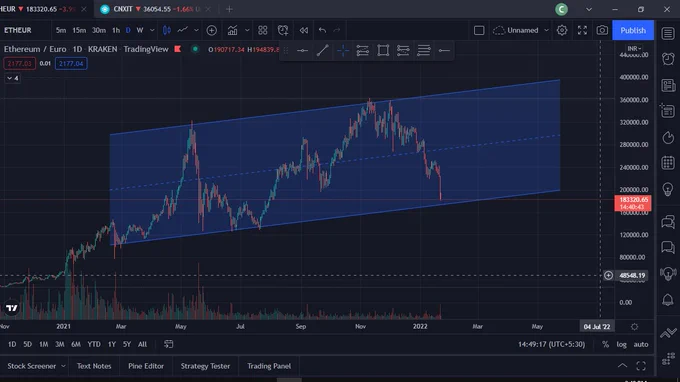Viewport: 680px width, 382px height.
Task: Expand the Unnamed layout dropdown arrow
Action: tap(546, 30)
